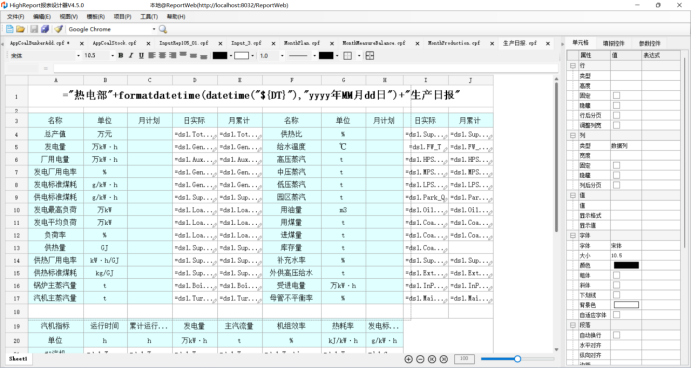Click the open folder icon

pyautogui.click(x=20, y=29)
